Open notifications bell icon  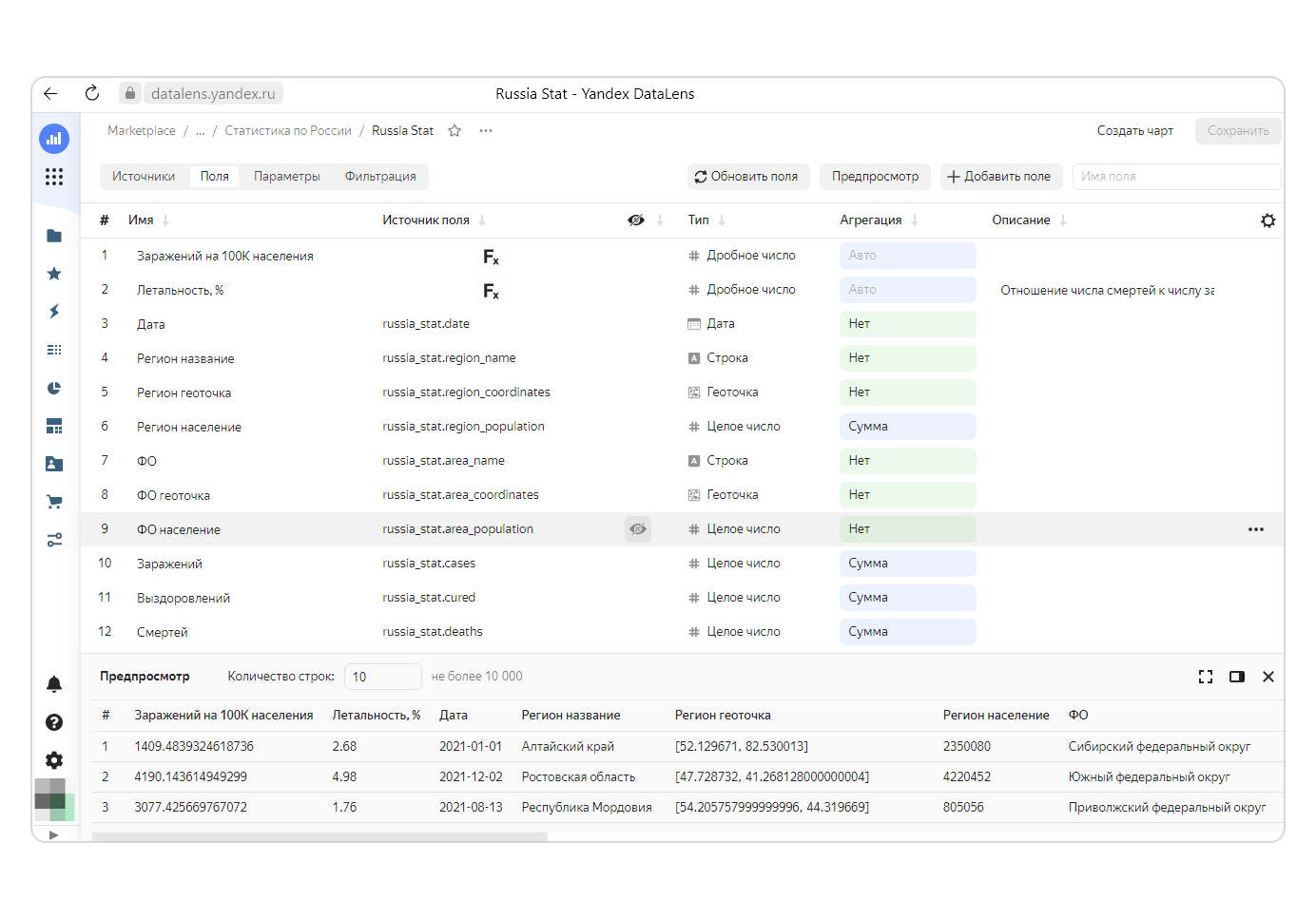point(54,684)
